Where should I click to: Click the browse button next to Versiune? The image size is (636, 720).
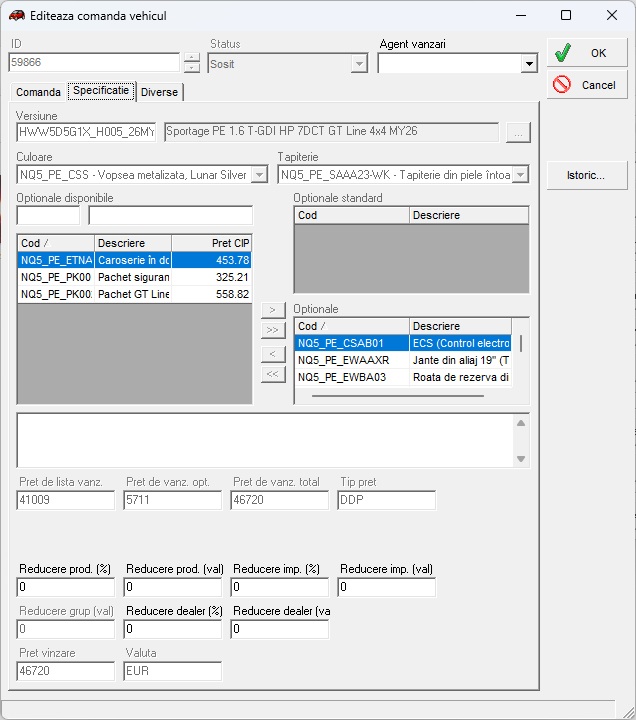click(517, 132)
